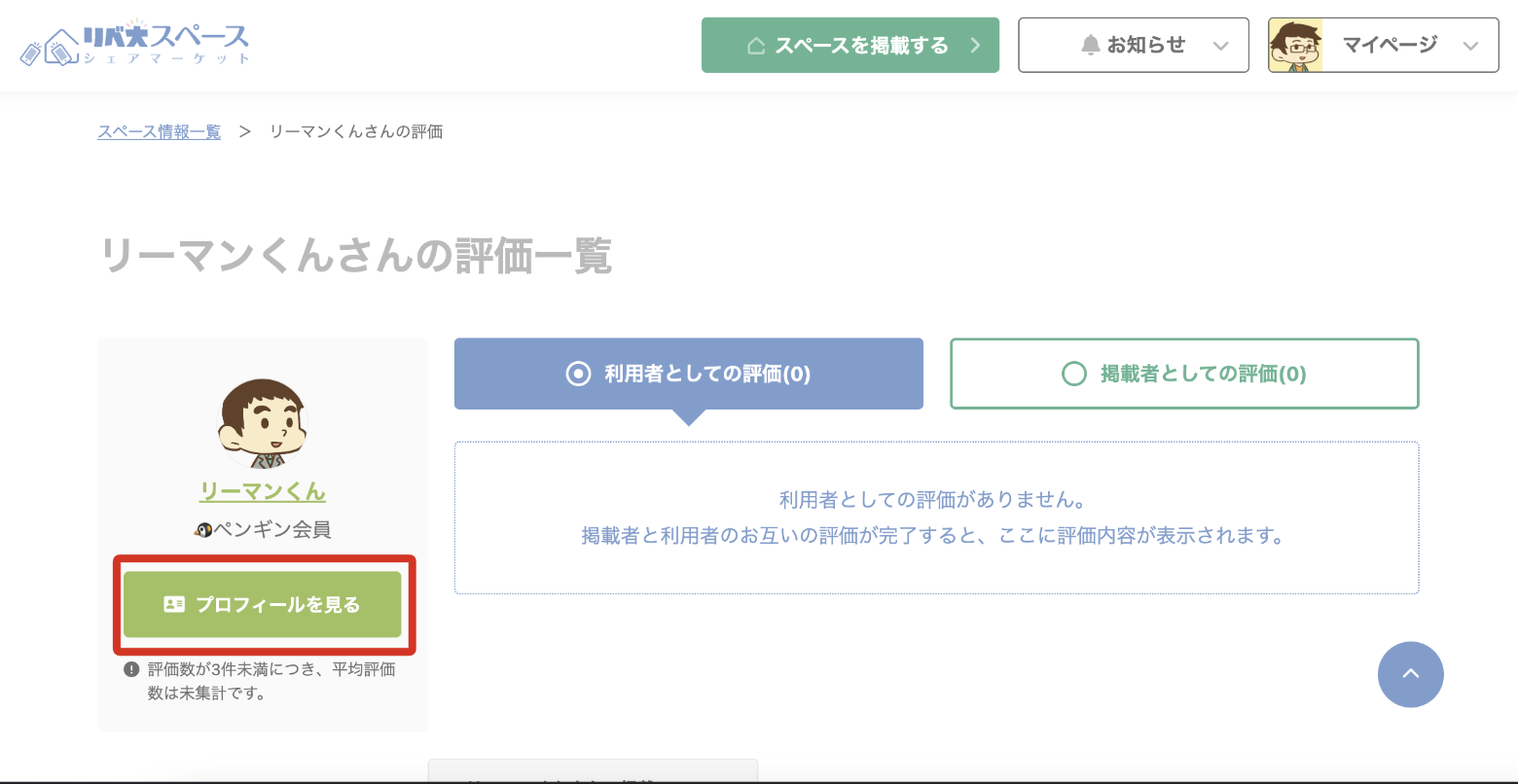Click the house icon in スペースを掲載する

tap(755, 46)
